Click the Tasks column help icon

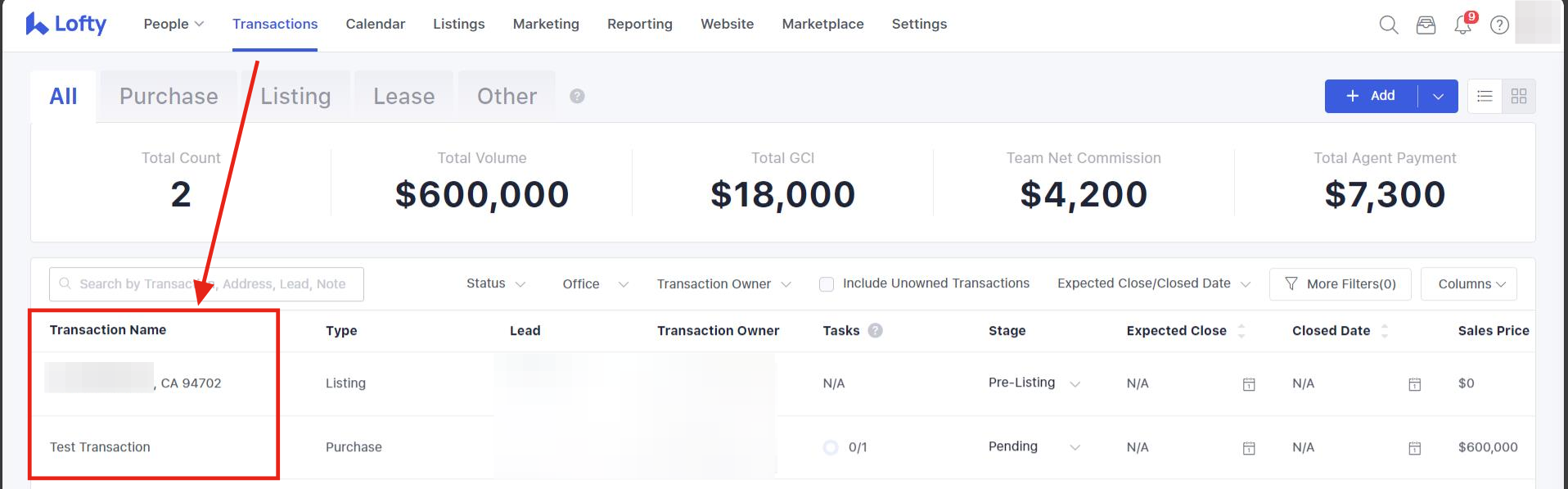(875, 331)
